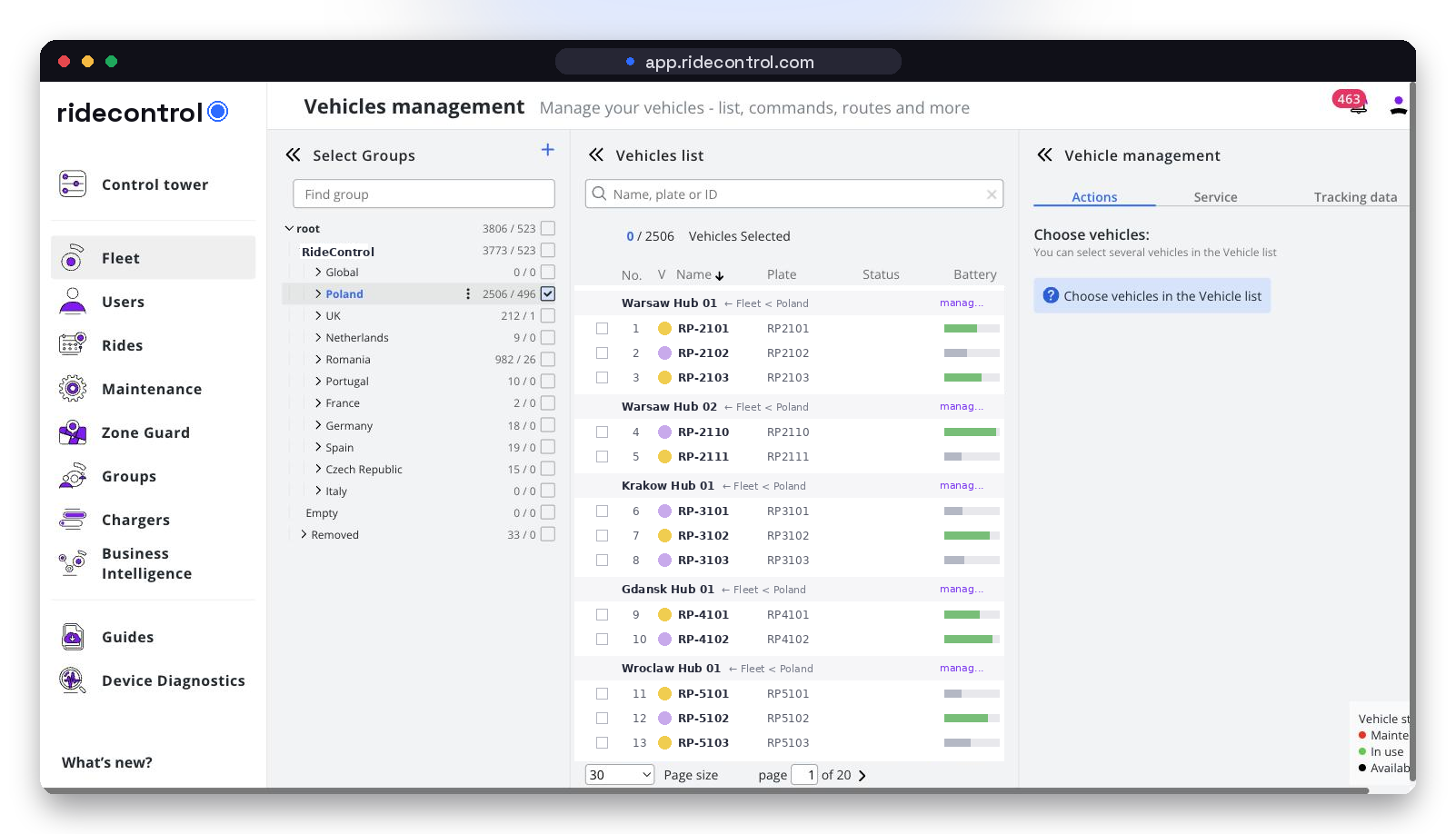
Task: Open vehicle RP-4101 name link
Action: coord(703,614)
